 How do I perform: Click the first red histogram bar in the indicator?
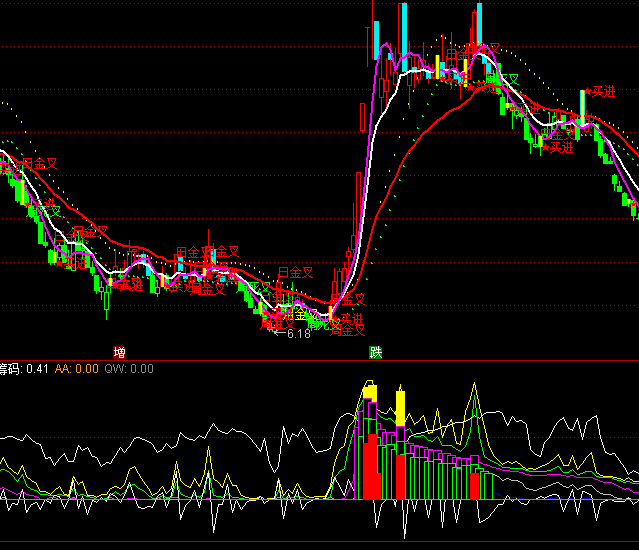click(368, 470)
